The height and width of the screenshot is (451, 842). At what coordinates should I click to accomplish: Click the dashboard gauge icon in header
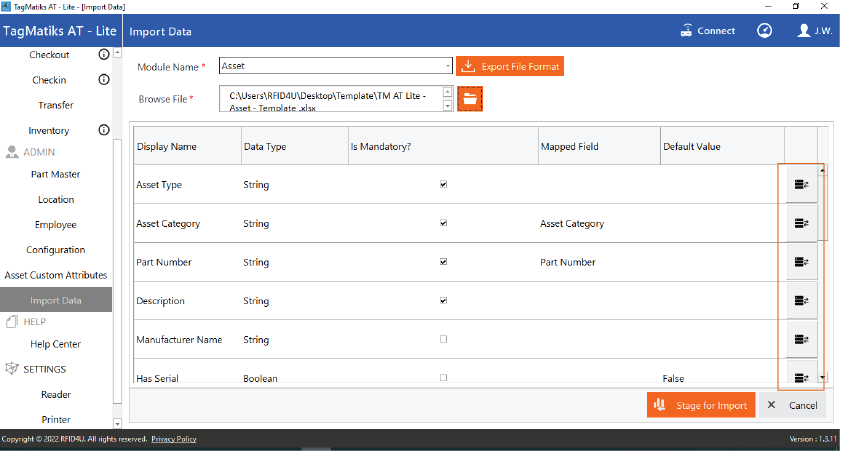pos(764,31)
